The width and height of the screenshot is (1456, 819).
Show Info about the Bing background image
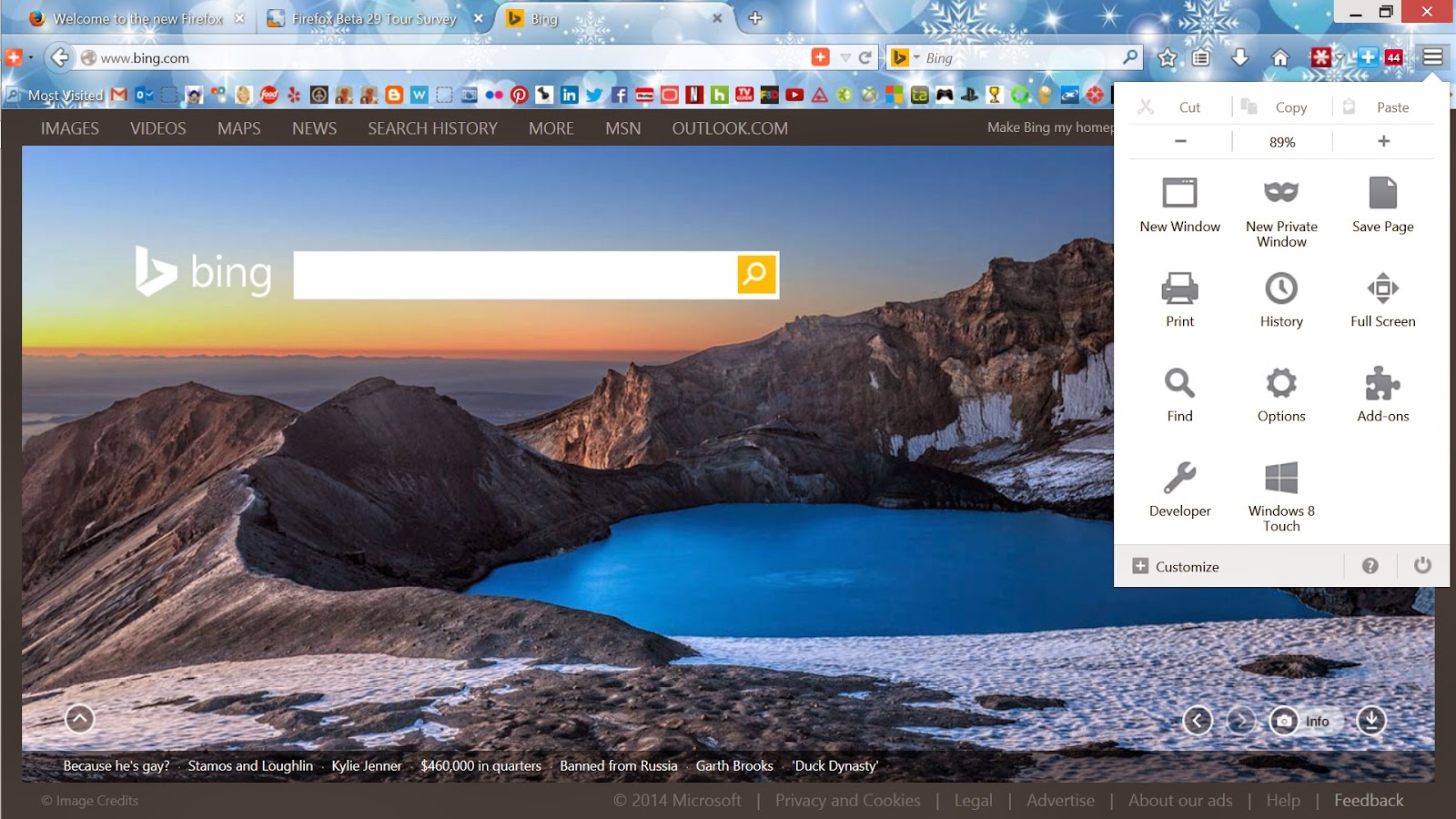pyautogui.click(x=1312, y=721)
